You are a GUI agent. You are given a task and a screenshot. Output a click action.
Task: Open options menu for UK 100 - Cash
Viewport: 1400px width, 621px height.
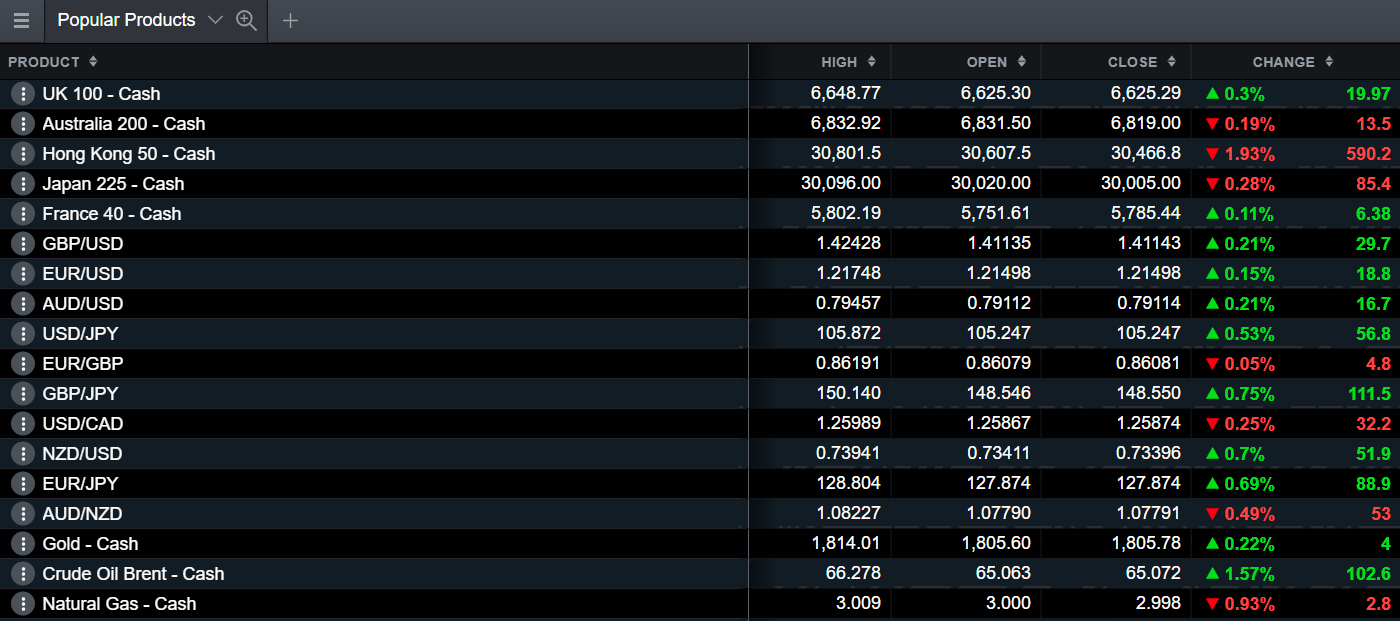coord(23,94)
